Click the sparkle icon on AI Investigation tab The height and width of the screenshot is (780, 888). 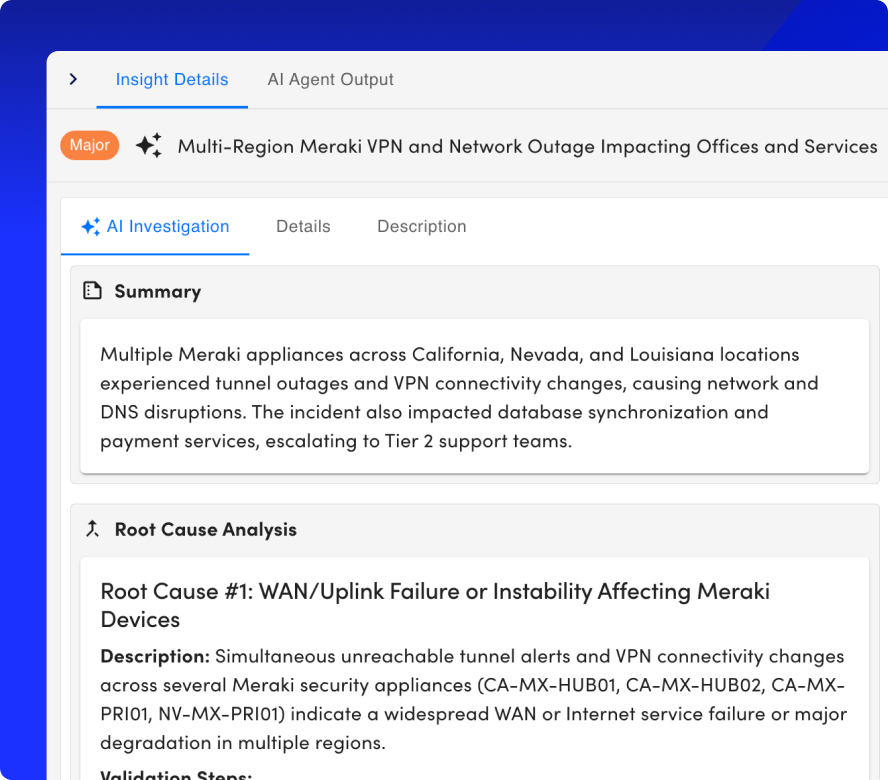[x=91, y=227]
